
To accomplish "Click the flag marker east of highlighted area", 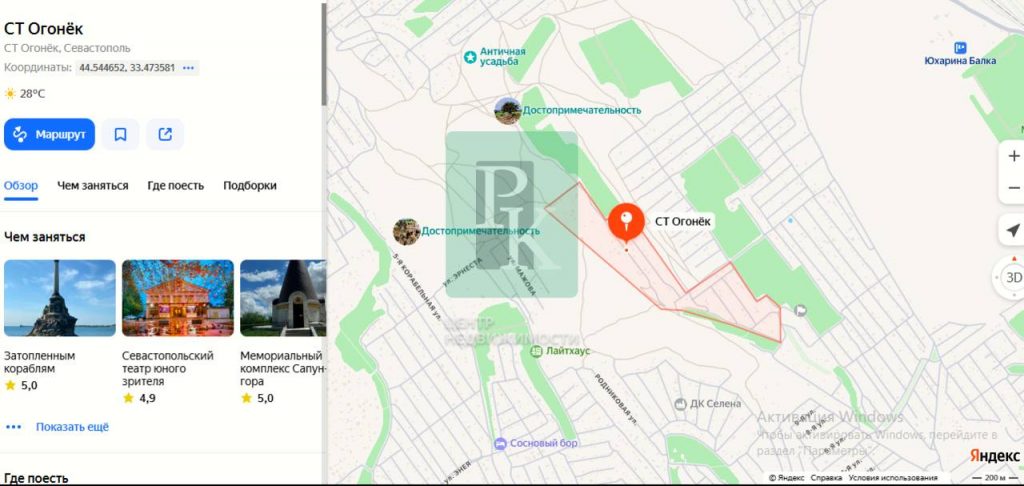I will [x=801, y=310].
